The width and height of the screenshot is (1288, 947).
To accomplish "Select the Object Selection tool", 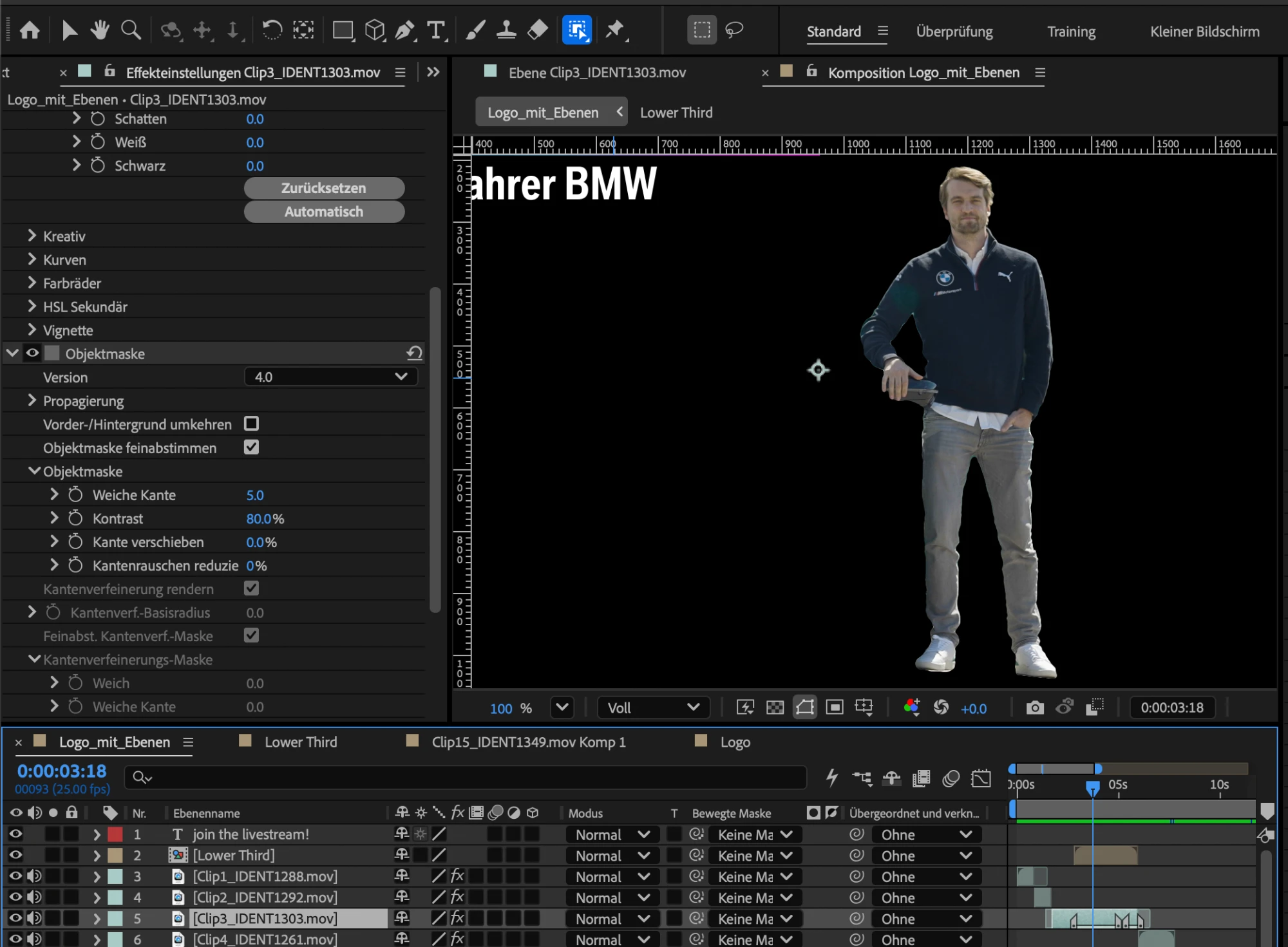I will pyautogui.click(x=577, y=30).
